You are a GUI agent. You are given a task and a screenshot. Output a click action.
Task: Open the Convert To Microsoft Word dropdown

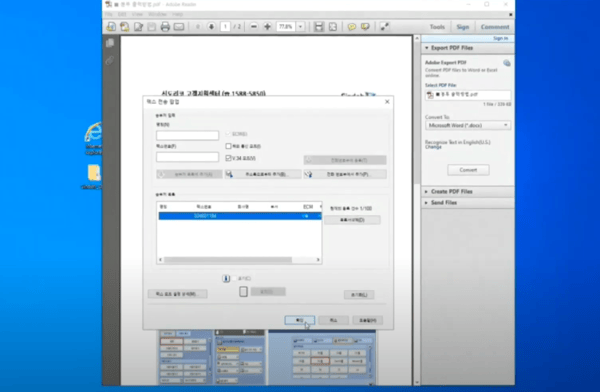pyautogui.click(x=468, y=125)
